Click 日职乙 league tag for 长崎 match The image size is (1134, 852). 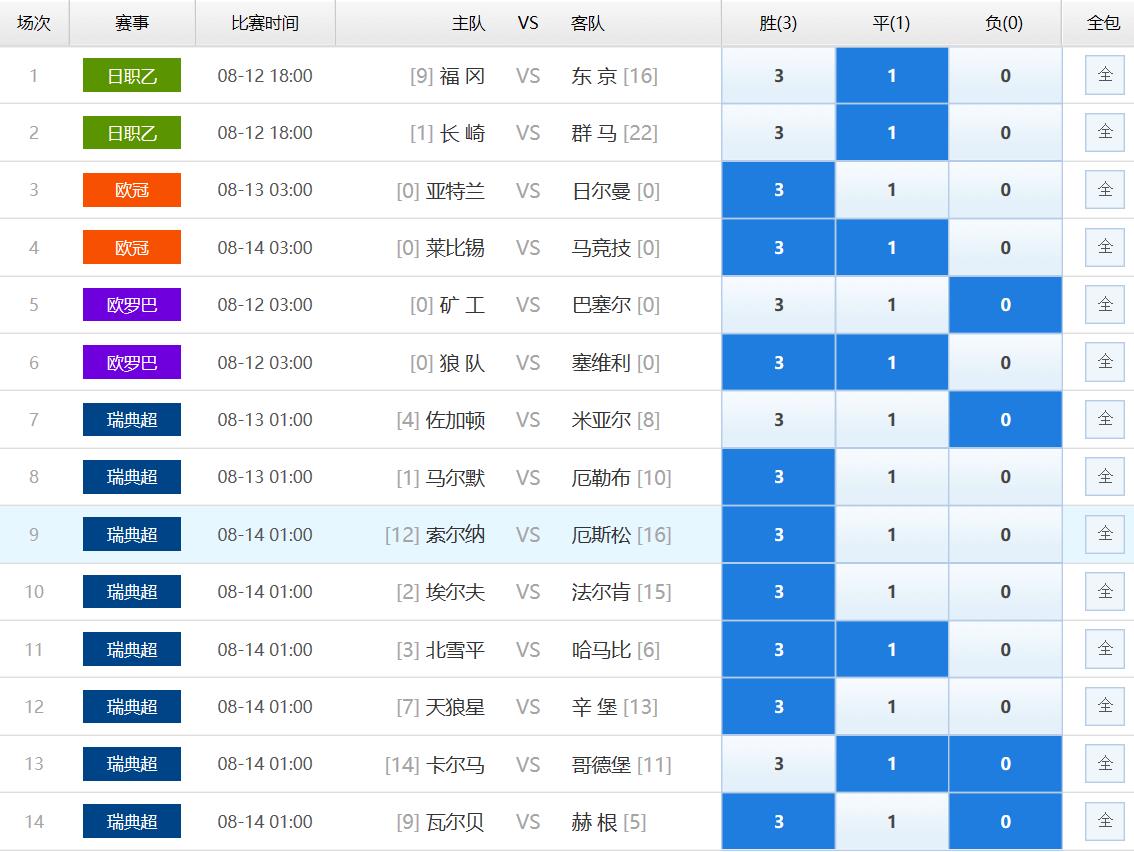(x=132, y=132)
